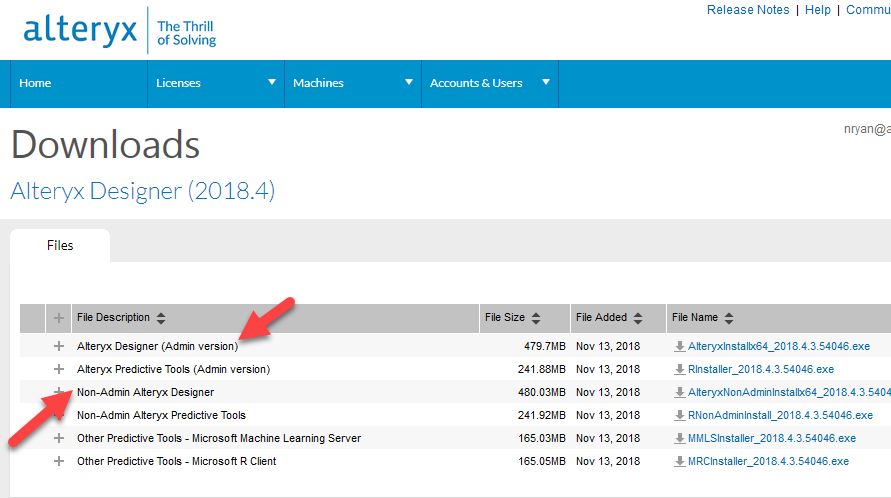Select Non-Admin Alteryx Predictive Tools description
891x498 pixels.
pos(161,416)
